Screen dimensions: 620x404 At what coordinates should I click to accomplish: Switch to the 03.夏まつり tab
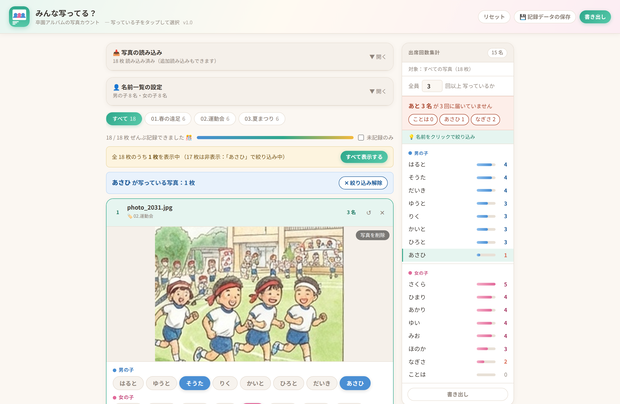[x=261, y=119]
